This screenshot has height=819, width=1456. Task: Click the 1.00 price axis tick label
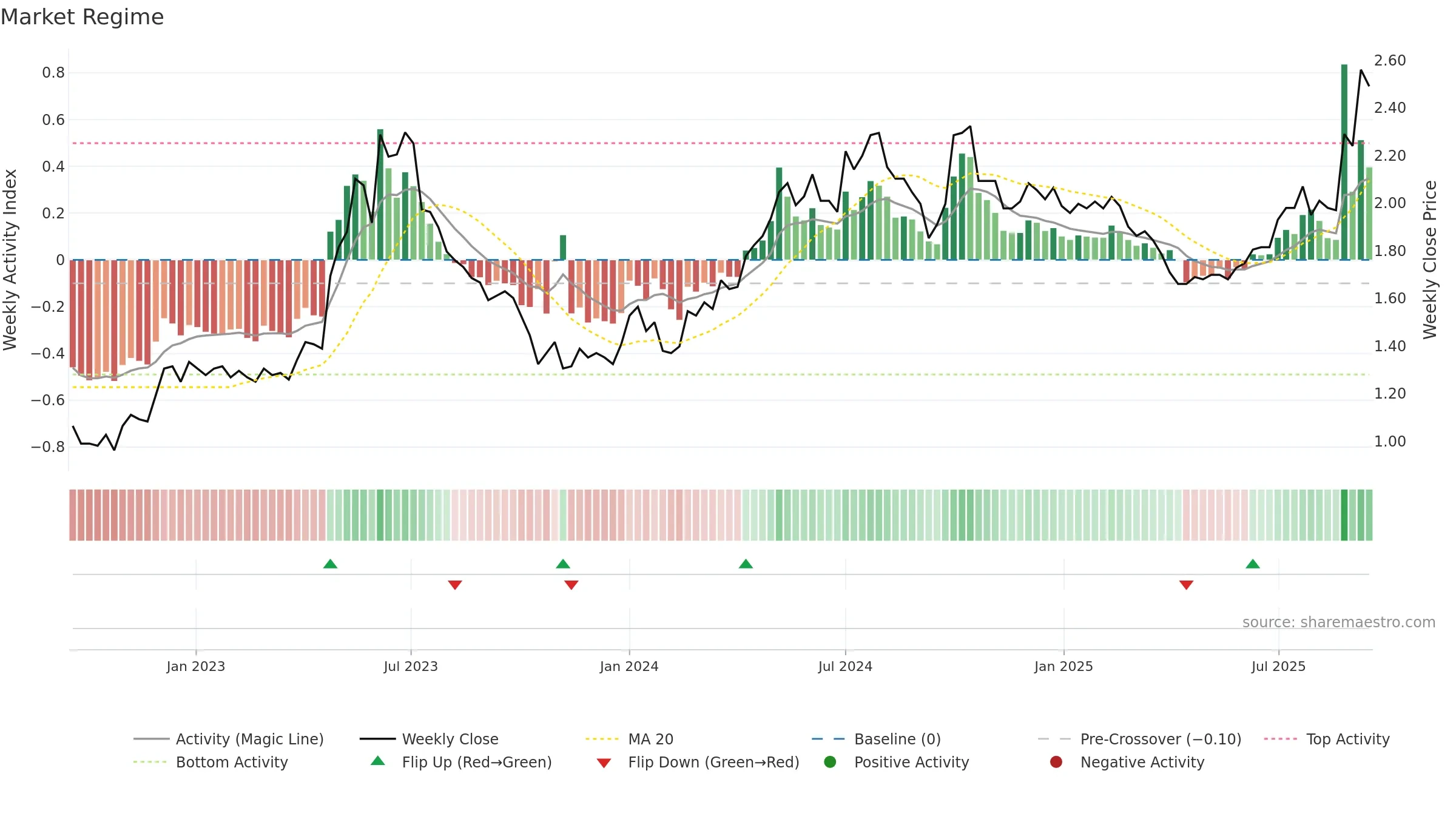[1390, 442]
